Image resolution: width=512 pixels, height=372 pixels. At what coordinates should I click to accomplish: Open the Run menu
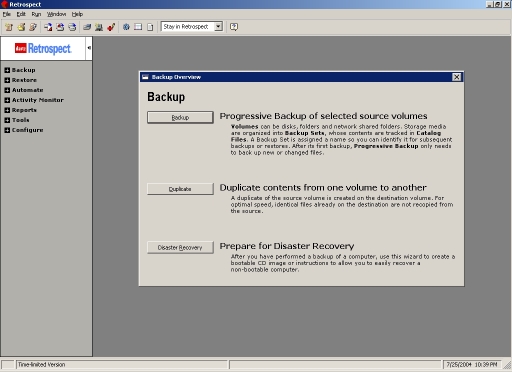36,14
